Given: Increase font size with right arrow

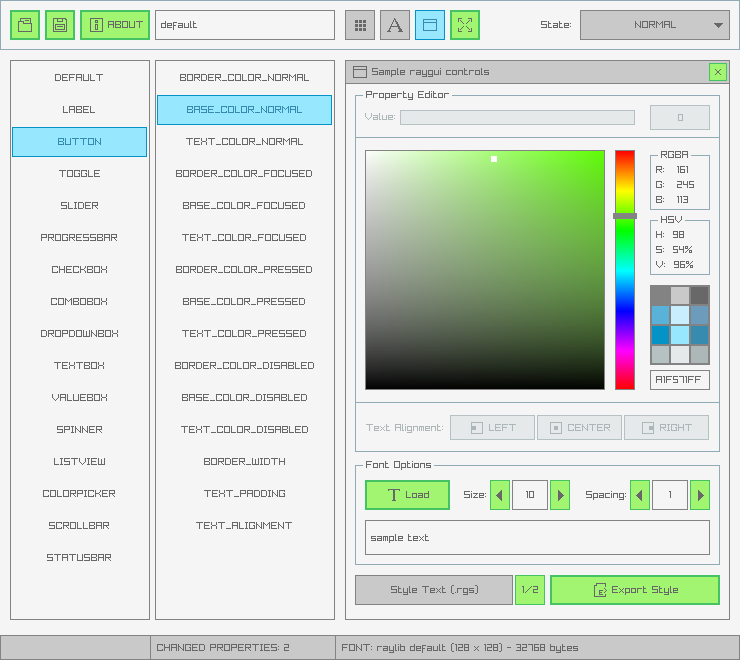Looking at the screenshot, I should [560, 495].
